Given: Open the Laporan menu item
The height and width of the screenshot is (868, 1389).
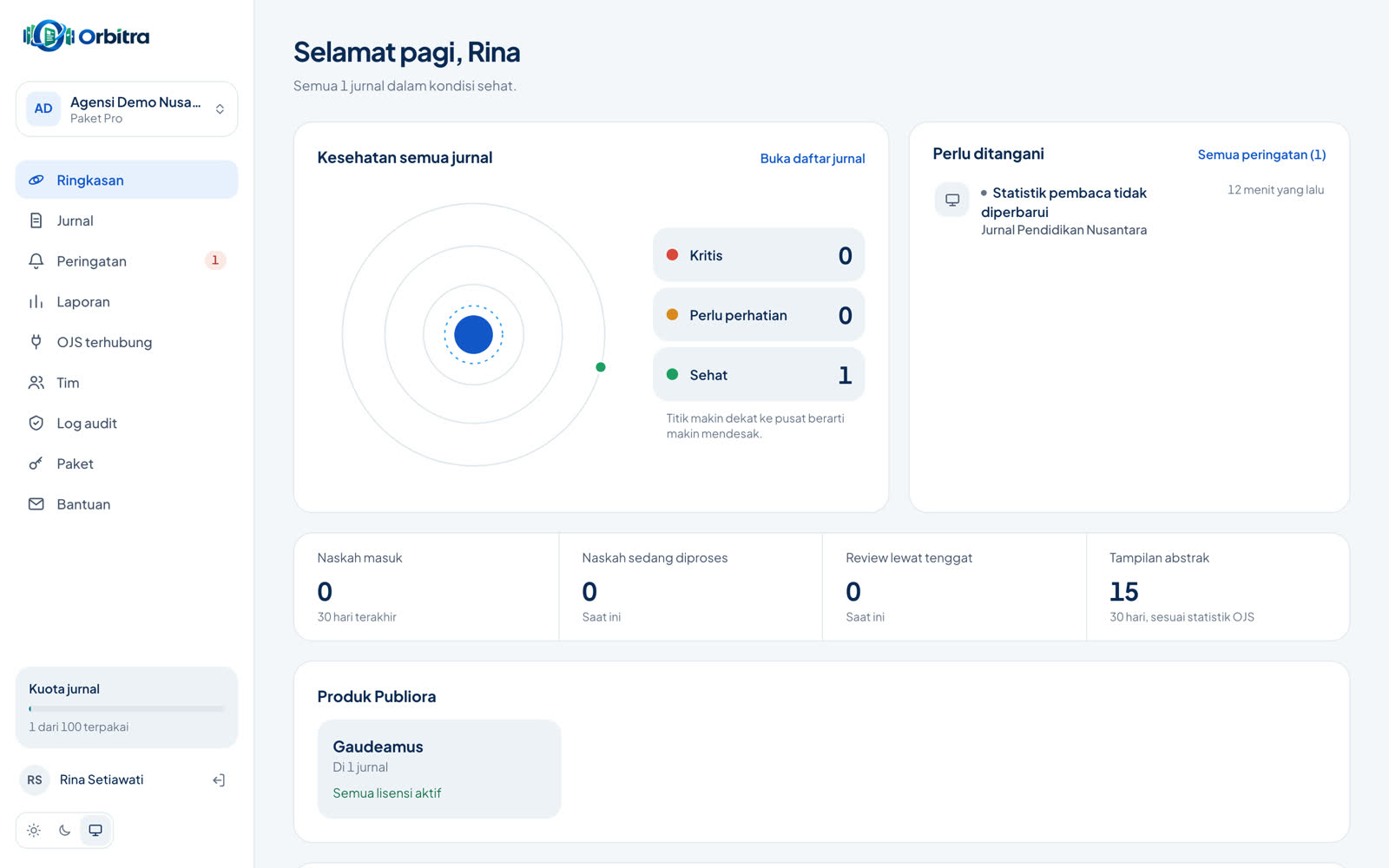Looking at the screenshot, I should (x=127, y=302).
